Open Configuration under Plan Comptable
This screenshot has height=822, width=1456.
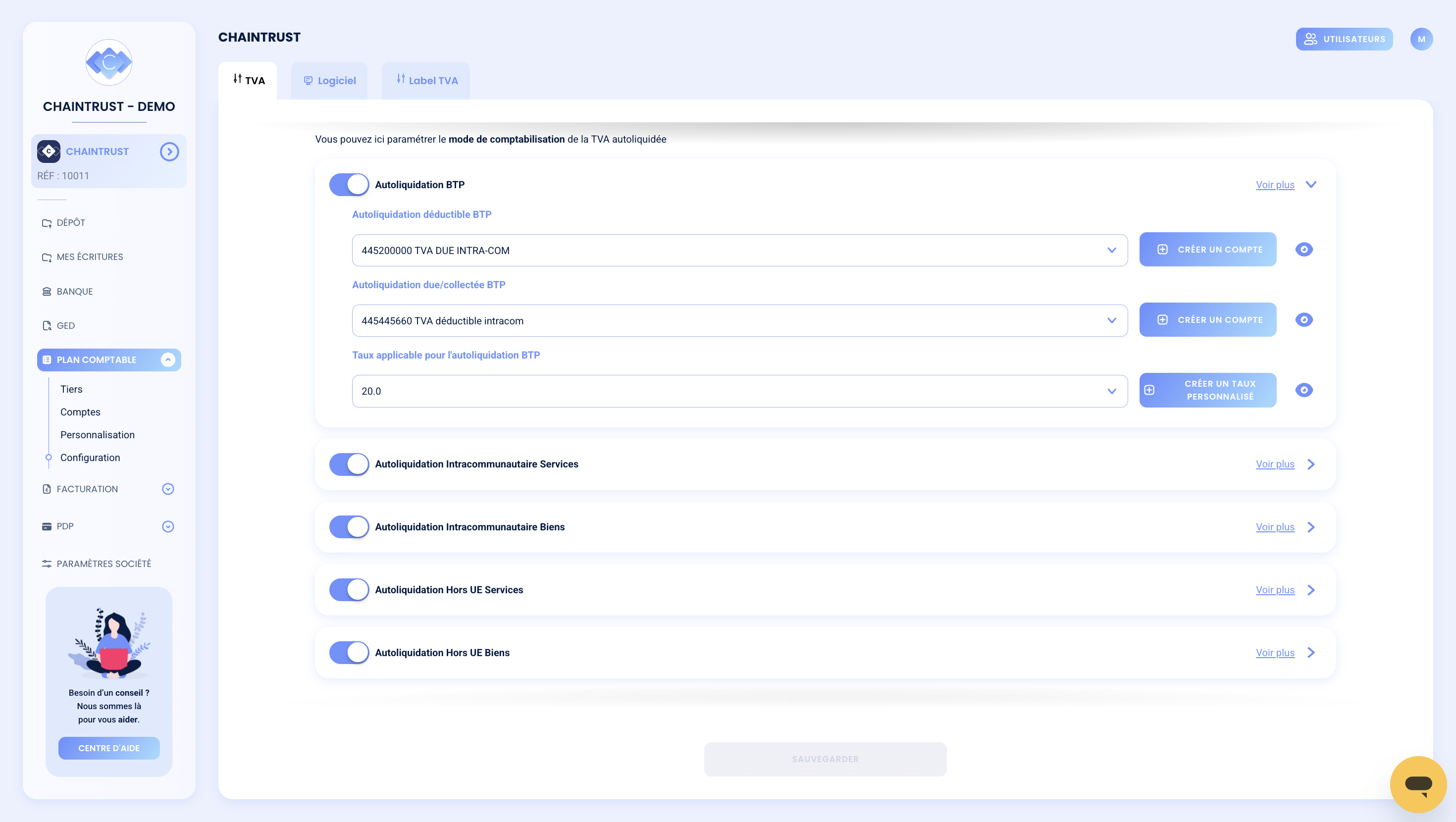point(90,458)
